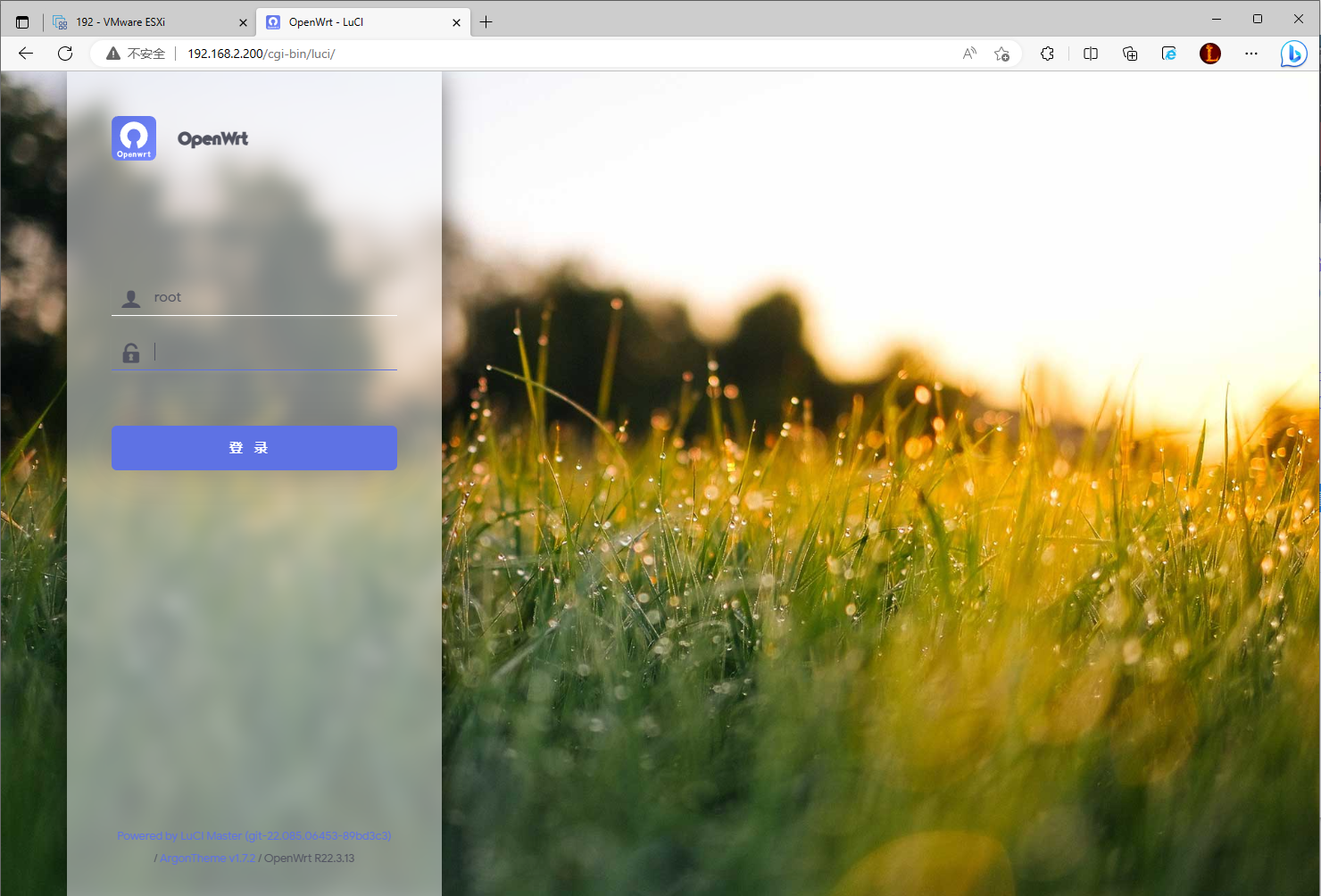Add this page to favorites
The width and height of the screenshot is (1321, 896).
click(1001, 54)
